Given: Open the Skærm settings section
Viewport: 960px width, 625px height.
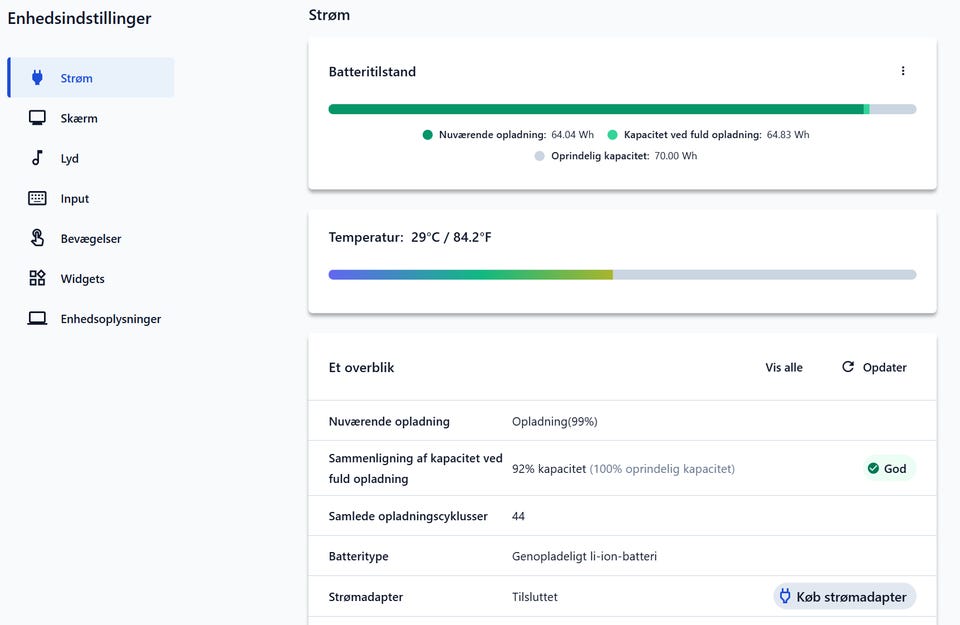Looking at the screenshot, I should click(79, 118).
